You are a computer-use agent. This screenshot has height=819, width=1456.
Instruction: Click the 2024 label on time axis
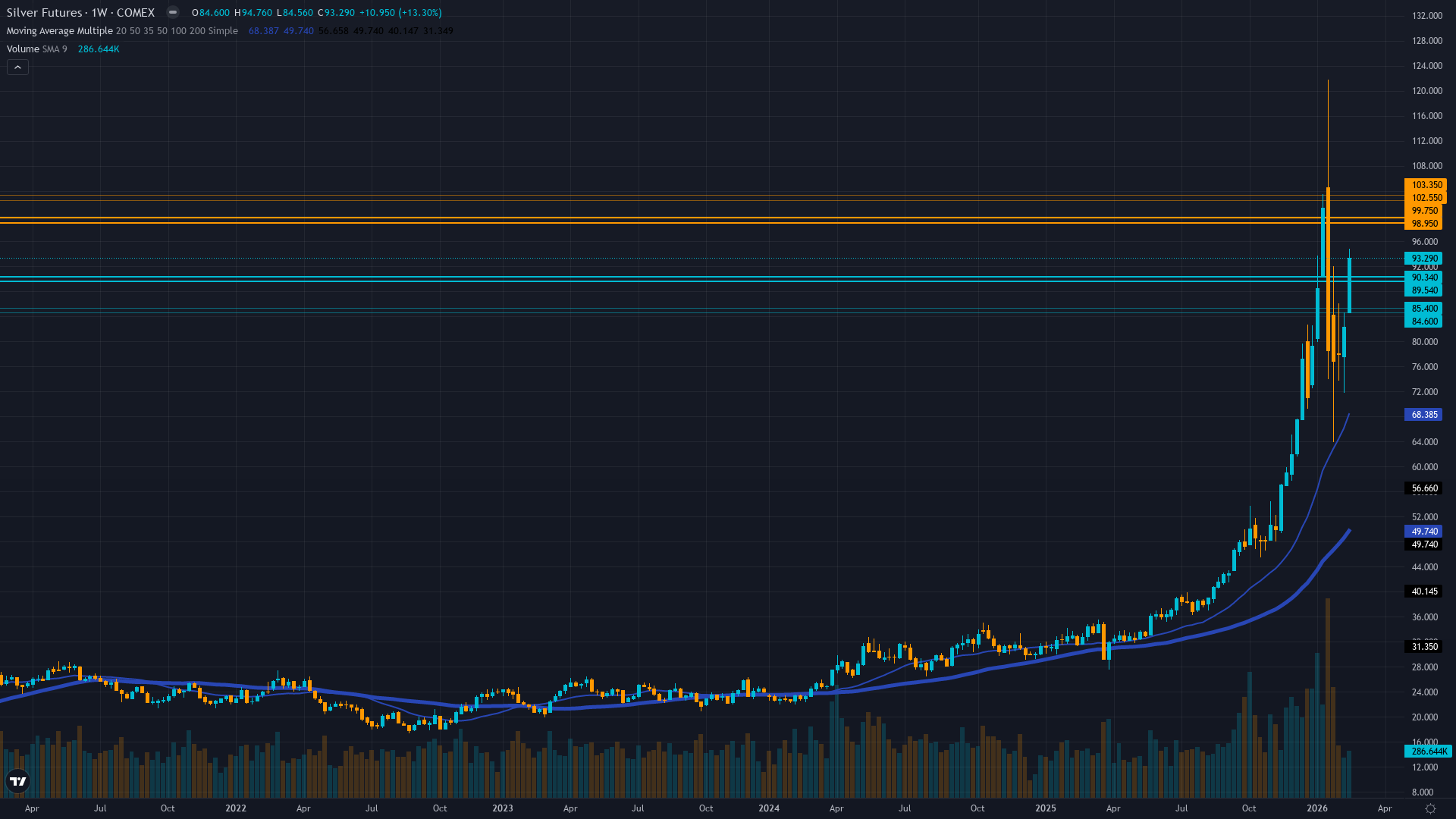[x=769, y=808]
